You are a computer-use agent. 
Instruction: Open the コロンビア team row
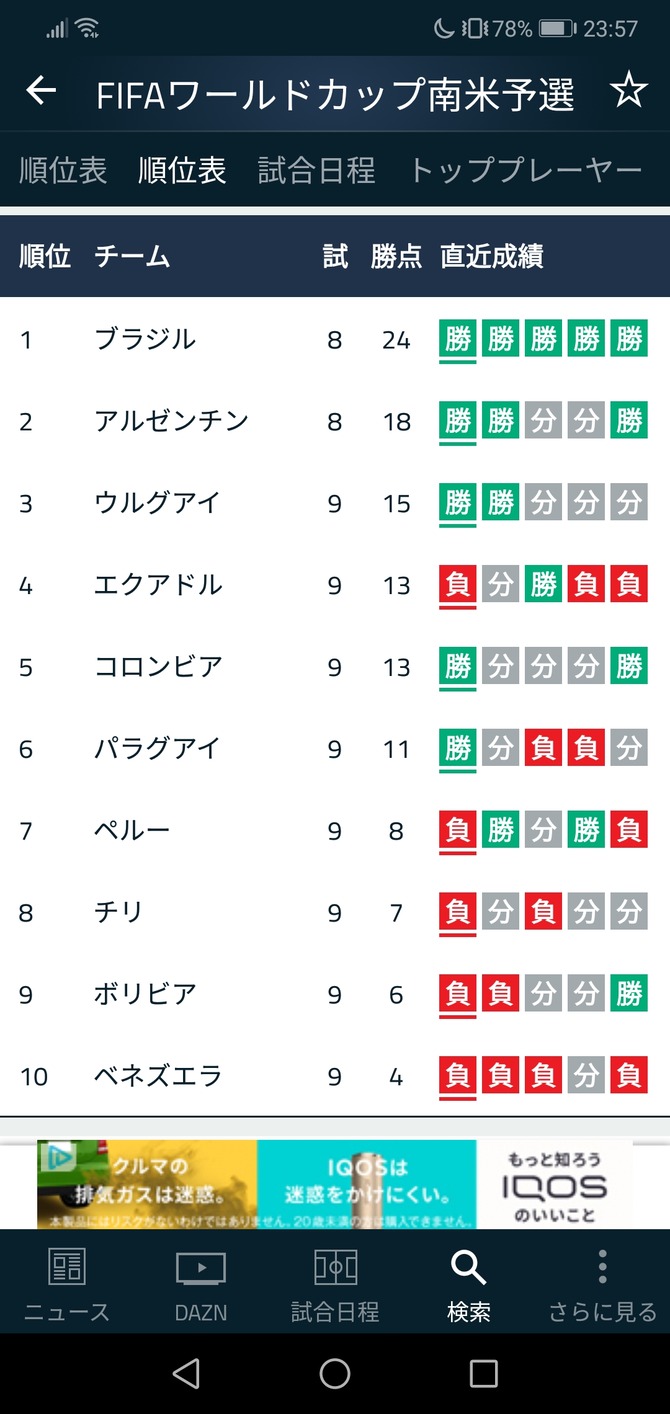(335, 666)
